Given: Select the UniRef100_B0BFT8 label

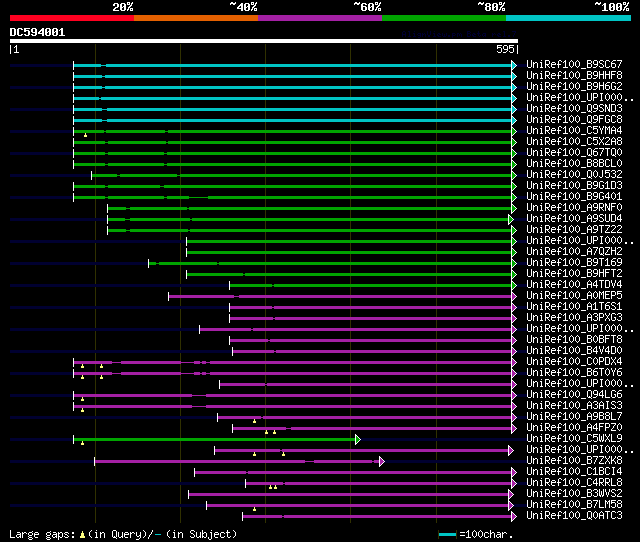Looking at the screenshot, I should point(574,340).
